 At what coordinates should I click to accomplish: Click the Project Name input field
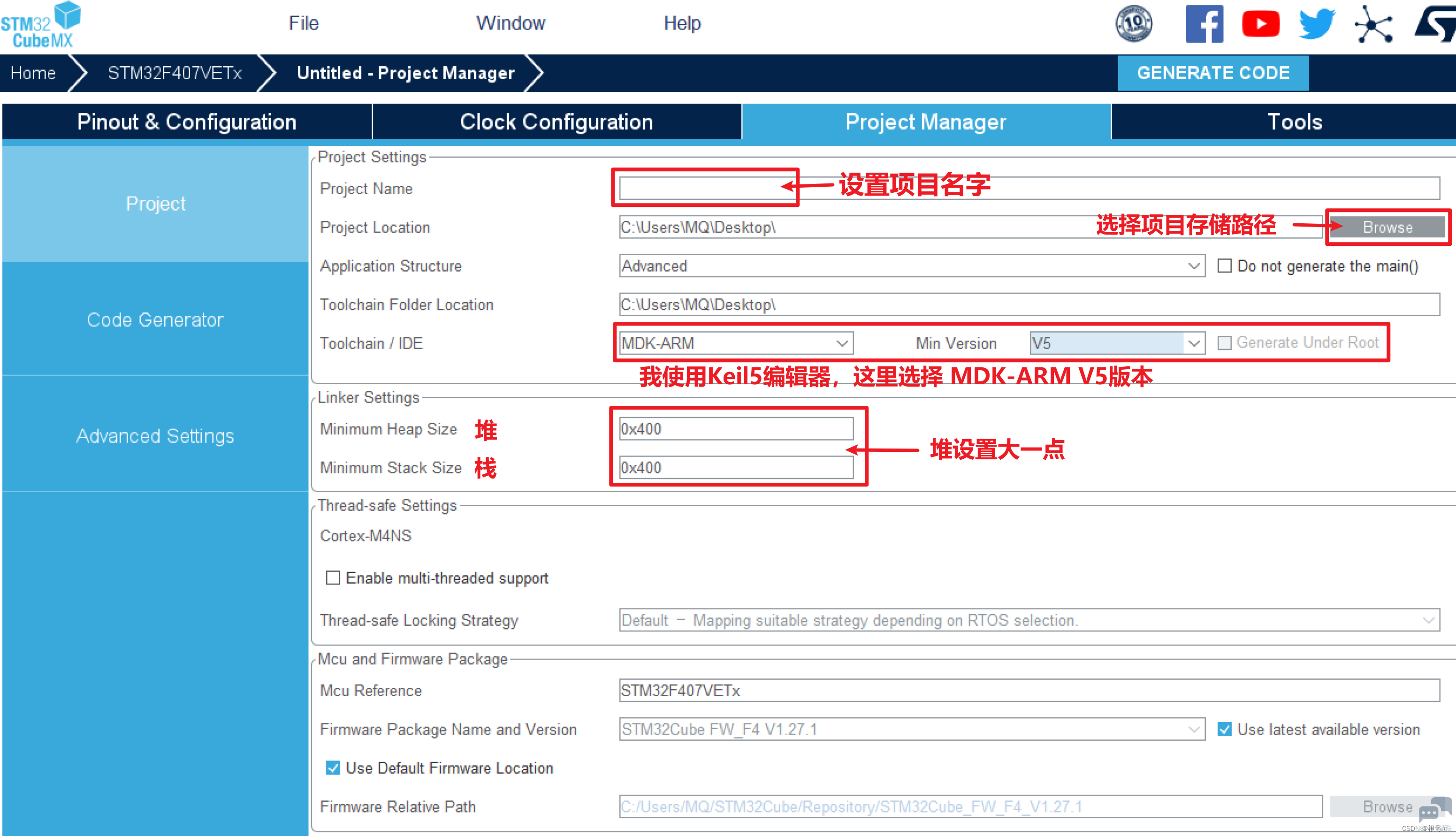(1029, 188)
